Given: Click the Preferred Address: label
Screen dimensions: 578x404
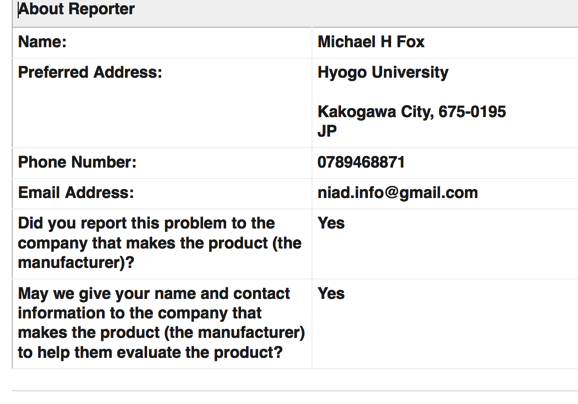Looking at the screenshot, I should pos(90,72).
